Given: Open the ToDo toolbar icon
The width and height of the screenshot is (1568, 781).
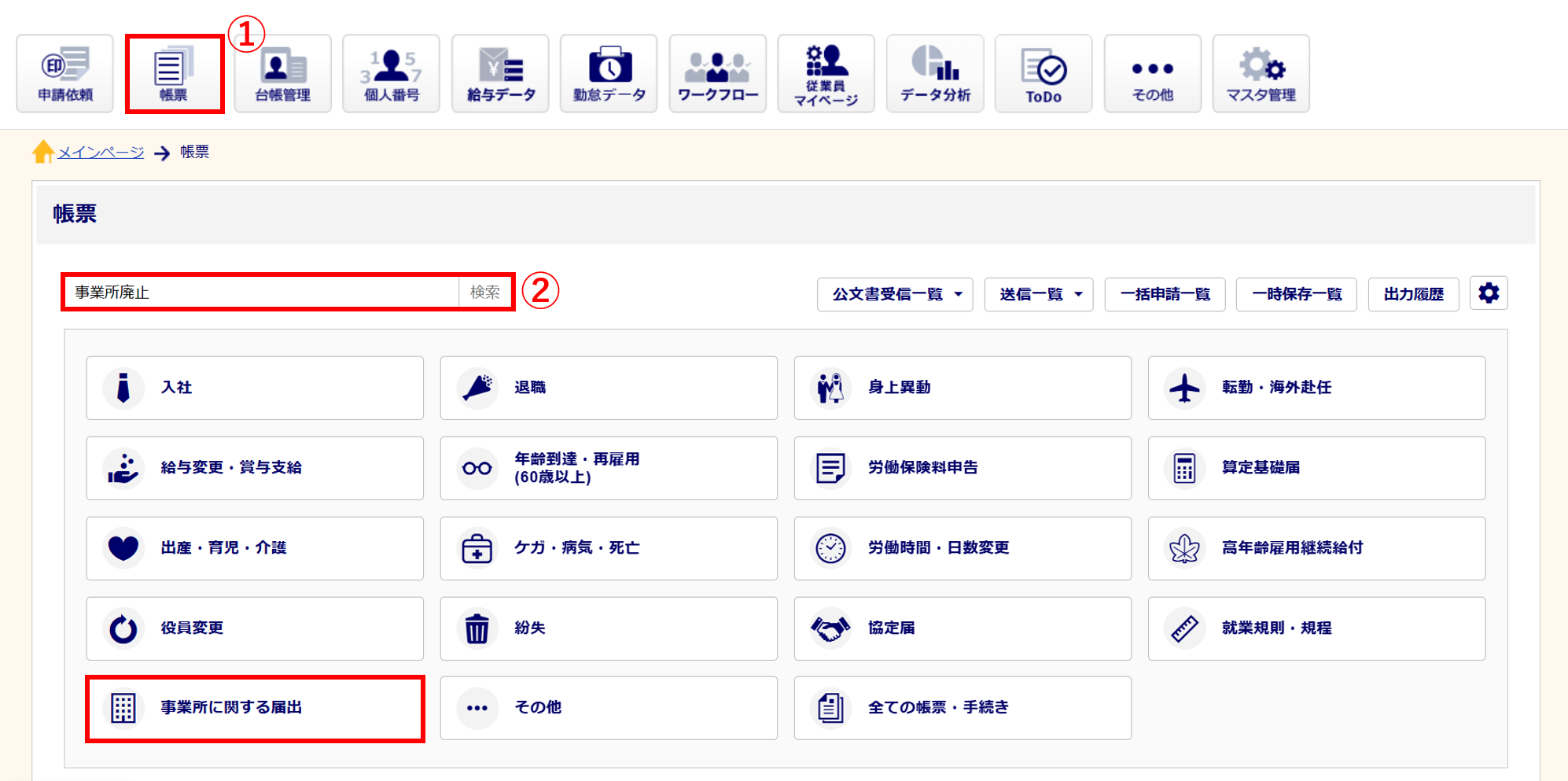Looking at the screenshot, I should pos(1043,73).
